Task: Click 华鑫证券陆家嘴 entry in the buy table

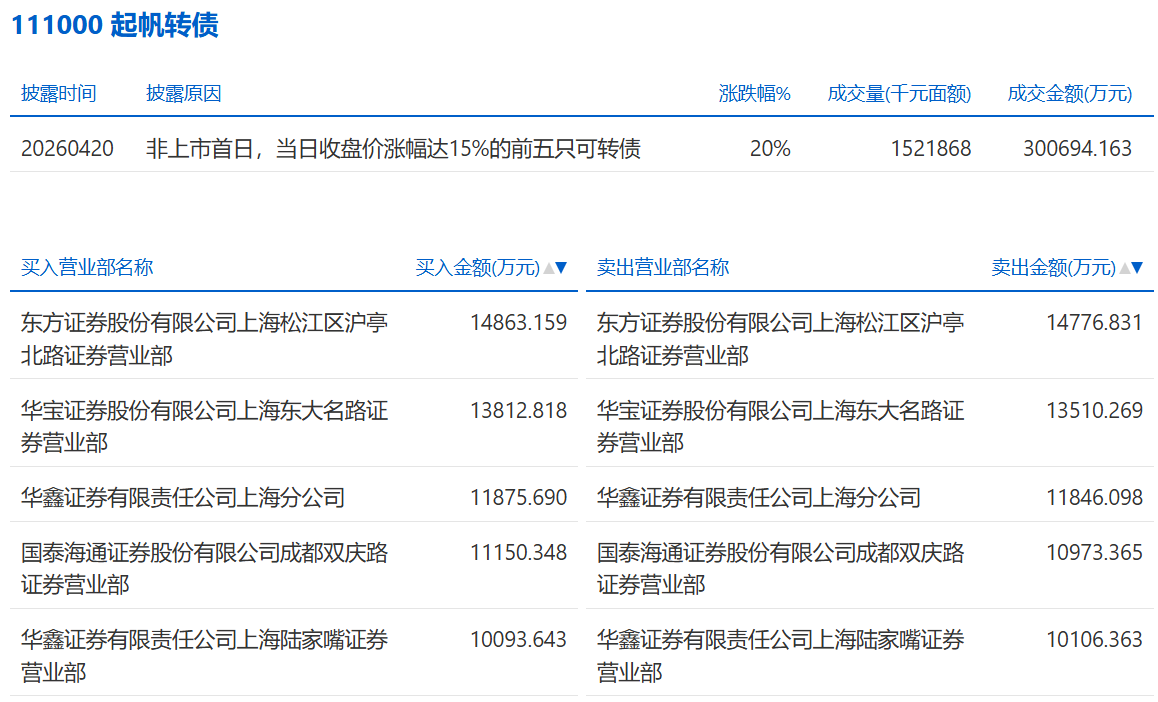Action: coord(204,654)
